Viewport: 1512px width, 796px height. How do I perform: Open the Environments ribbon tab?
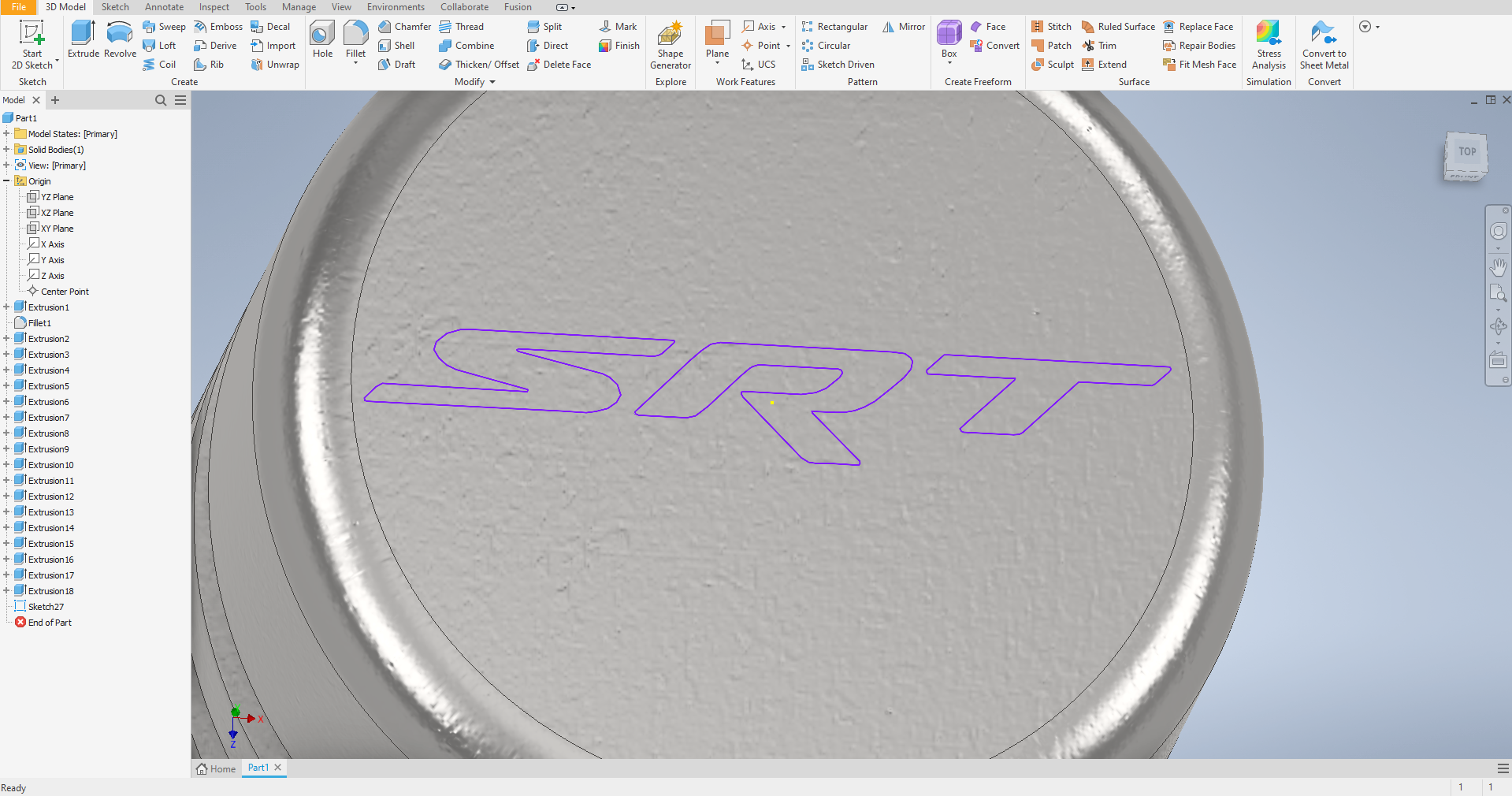[396, 7]
